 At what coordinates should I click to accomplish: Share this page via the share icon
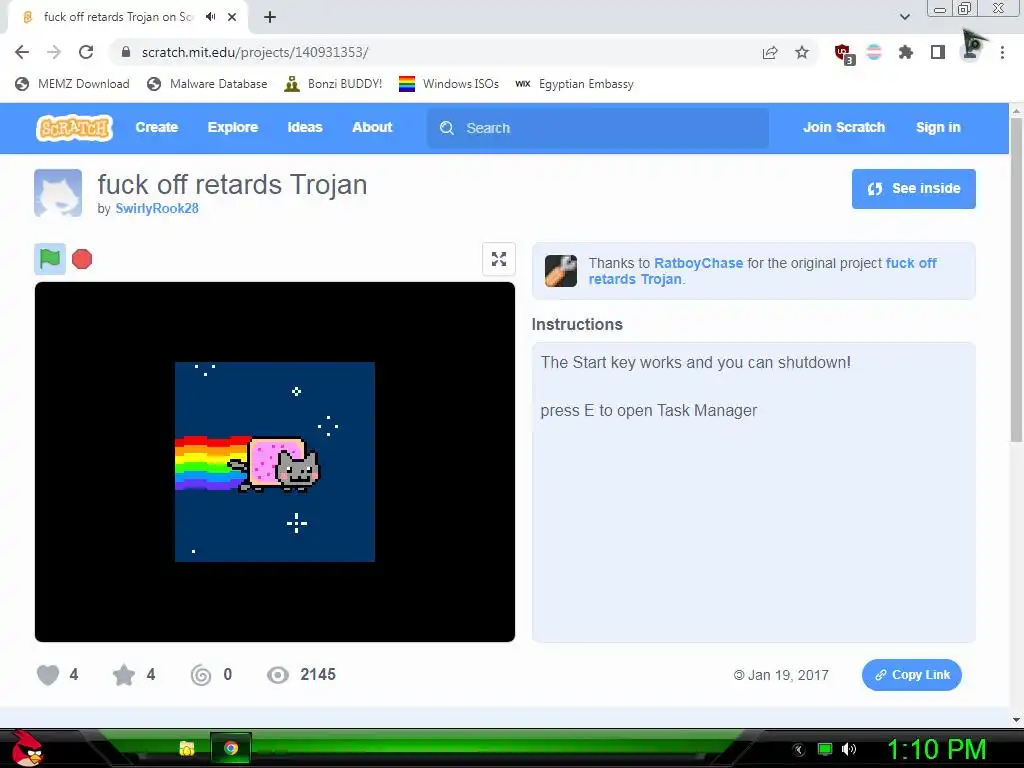pyautogui.click(x=770, y=52)
